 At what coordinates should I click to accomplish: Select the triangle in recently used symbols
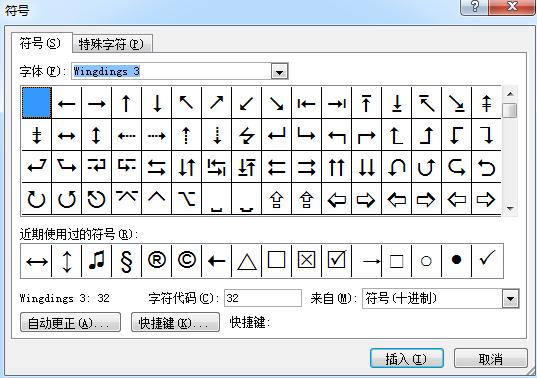coord(247,261)
